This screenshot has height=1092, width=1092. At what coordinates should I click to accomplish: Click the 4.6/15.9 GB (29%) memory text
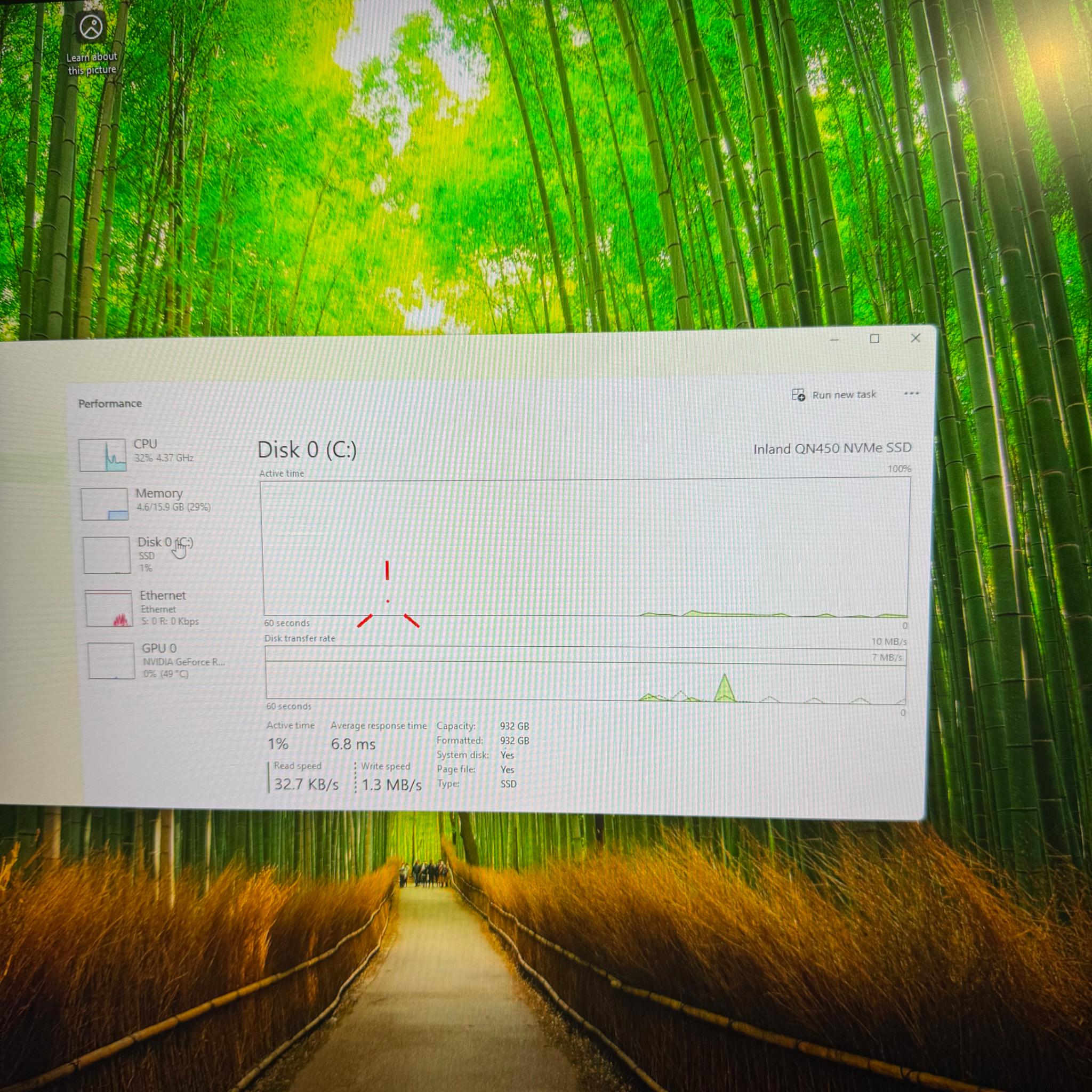point(173,507)
